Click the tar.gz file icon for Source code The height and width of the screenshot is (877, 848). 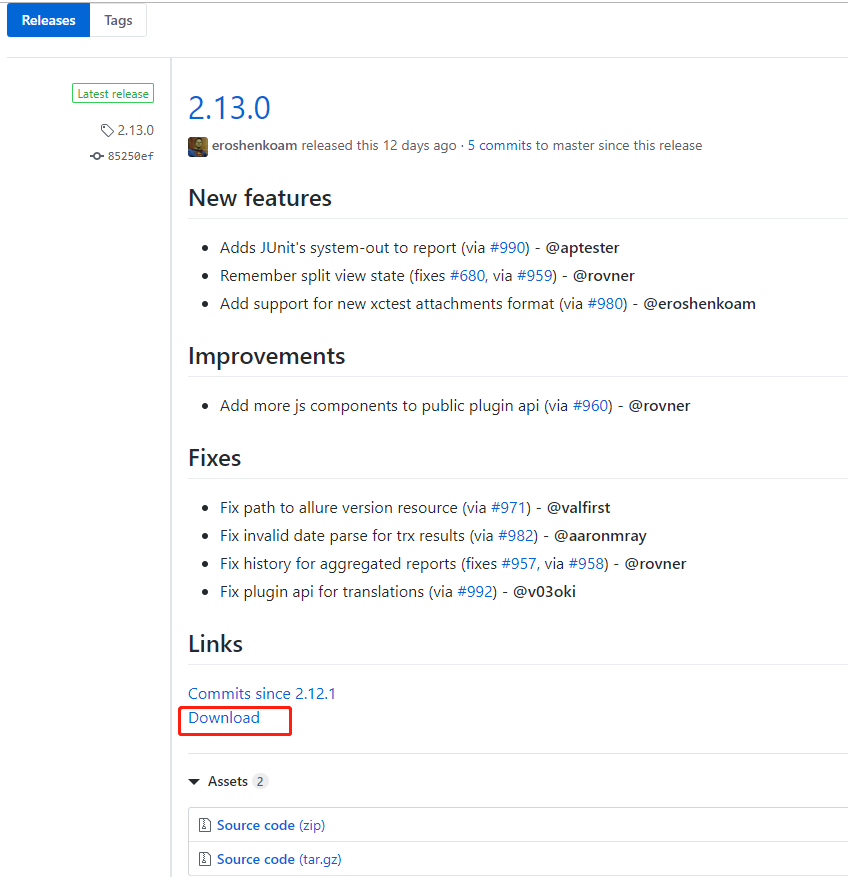click(204, 859)
